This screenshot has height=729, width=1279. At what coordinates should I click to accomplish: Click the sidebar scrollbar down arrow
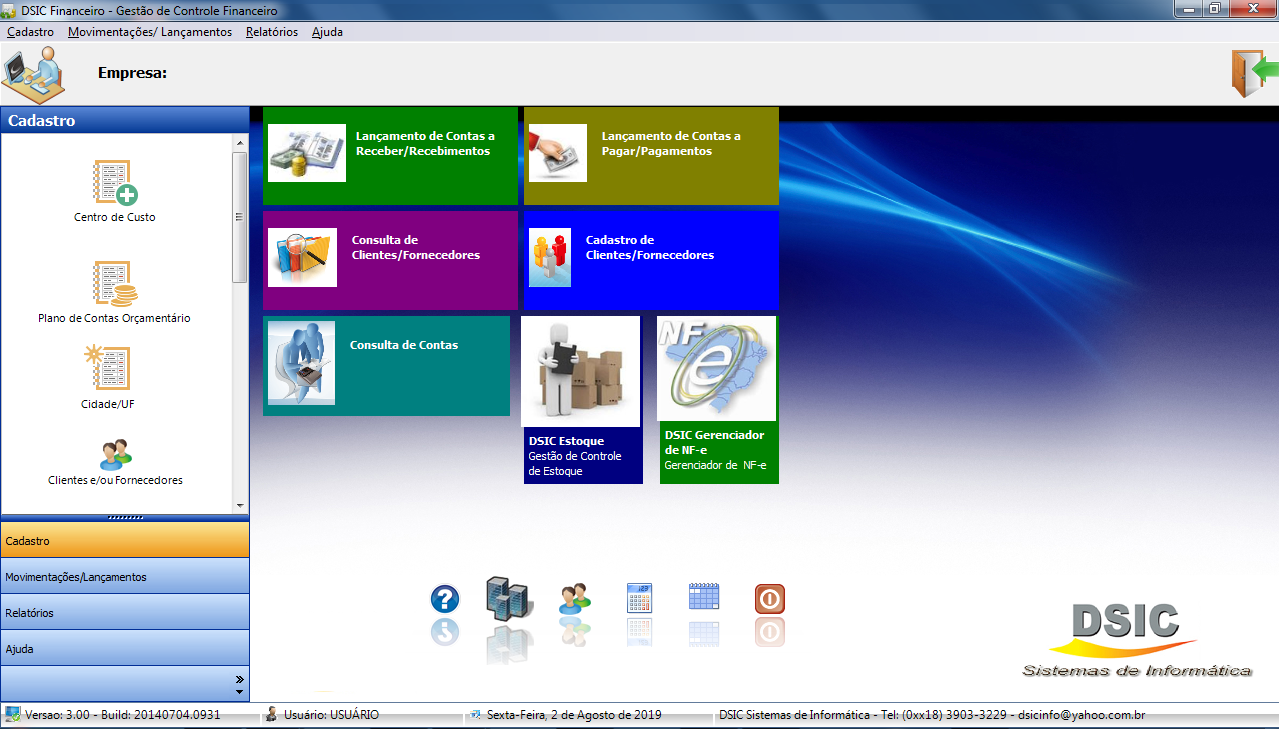(x=240, y=506)
